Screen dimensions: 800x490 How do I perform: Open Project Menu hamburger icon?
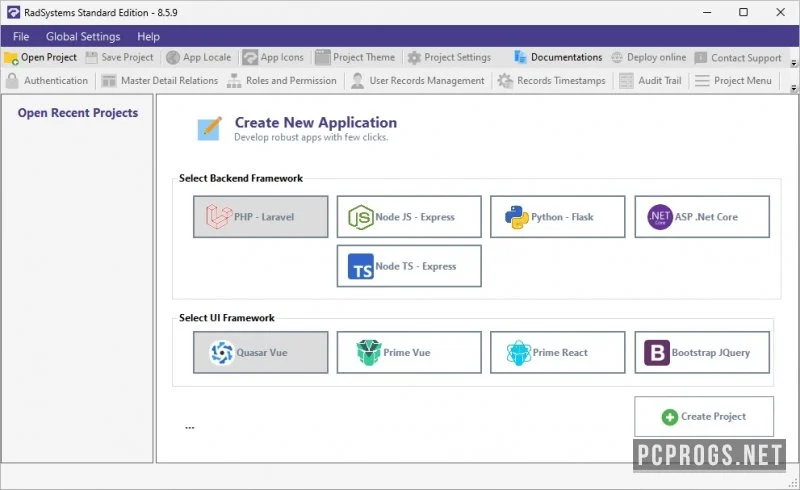pyautogui.click(x=702, y=81)
